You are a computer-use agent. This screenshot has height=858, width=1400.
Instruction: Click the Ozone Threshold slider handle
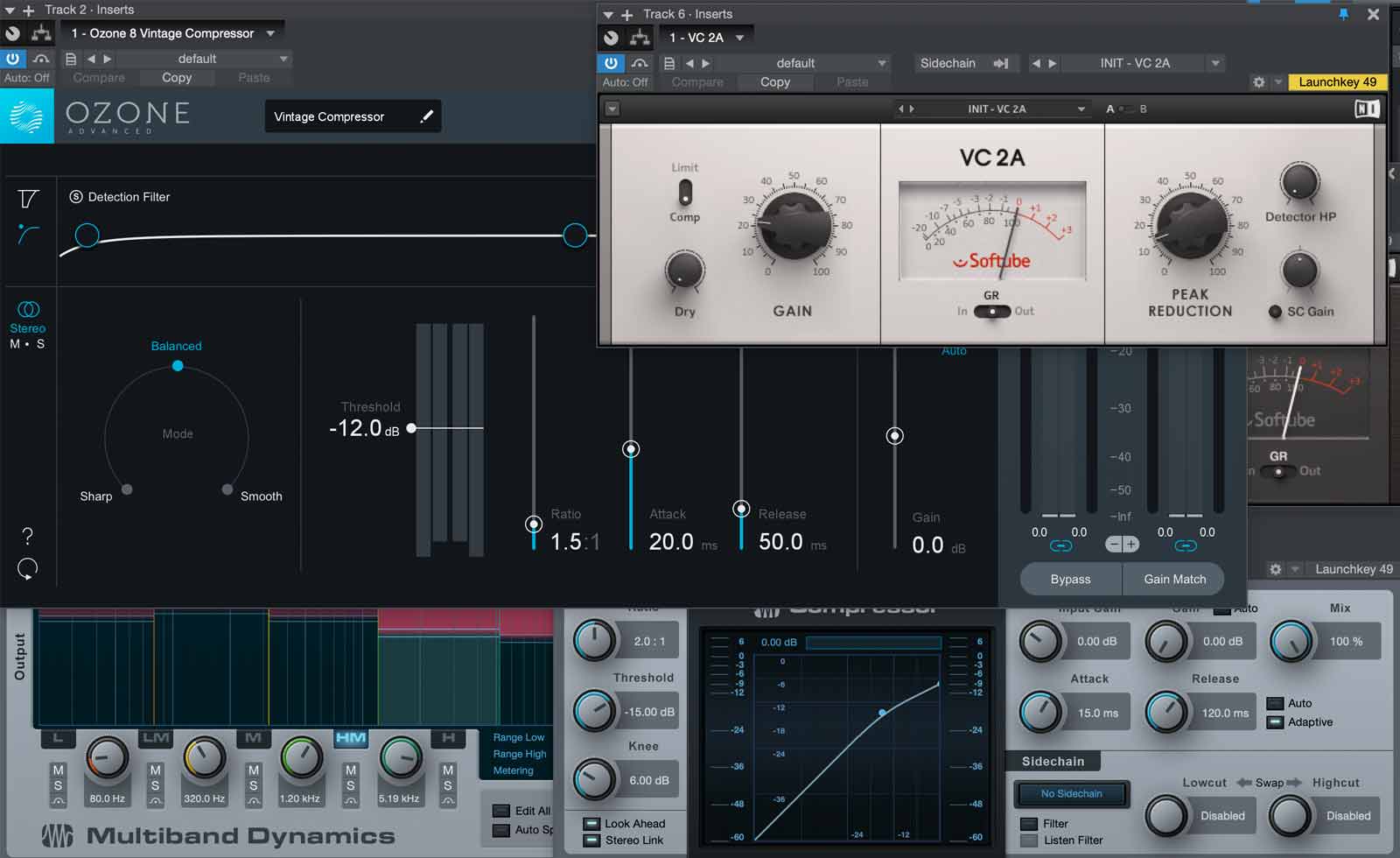(x=411, y=428)
